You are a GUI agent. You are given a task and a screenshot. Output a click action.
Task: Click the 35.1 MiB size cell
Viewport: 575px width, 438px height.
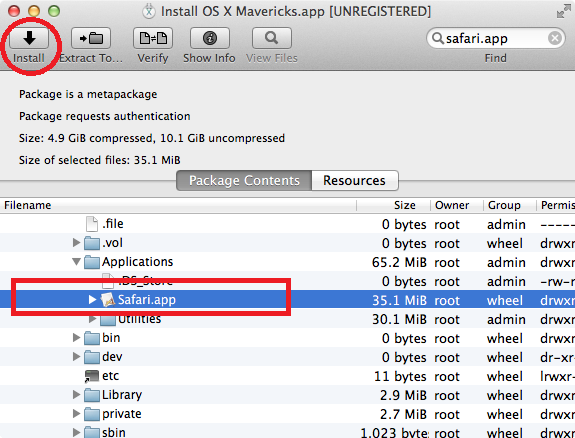(x=399, y=301)
